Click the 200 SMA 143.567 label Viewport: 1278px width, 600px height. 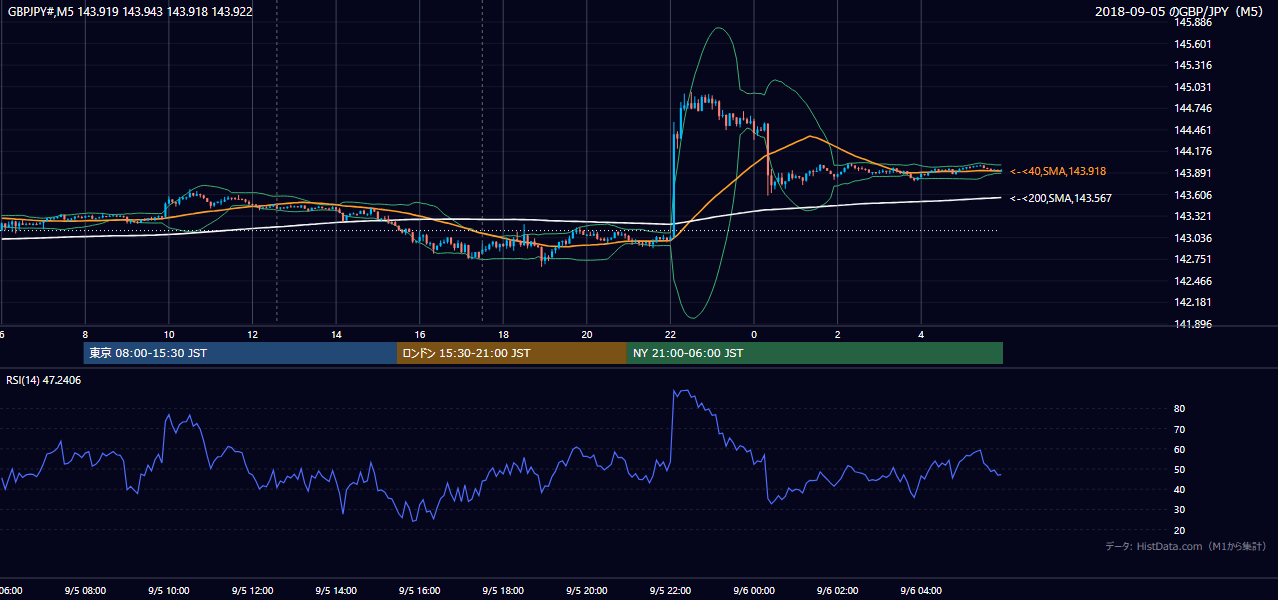[x=1061, y=198]
